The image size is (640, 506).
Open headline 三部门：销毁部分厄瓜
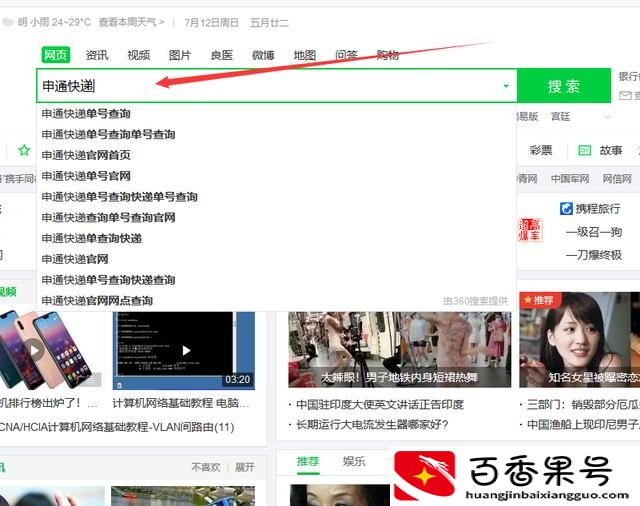(583, 404)
